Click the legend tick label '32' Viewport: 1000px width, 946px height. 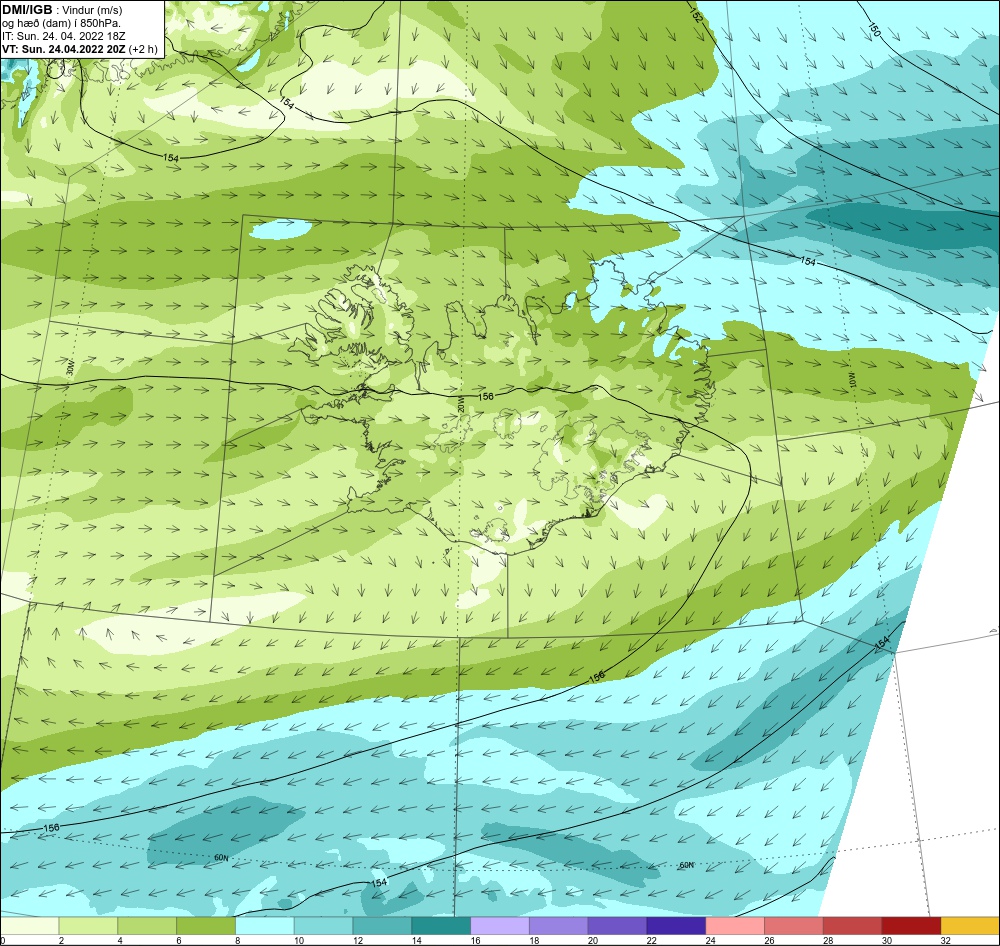(x=946, y=940)
